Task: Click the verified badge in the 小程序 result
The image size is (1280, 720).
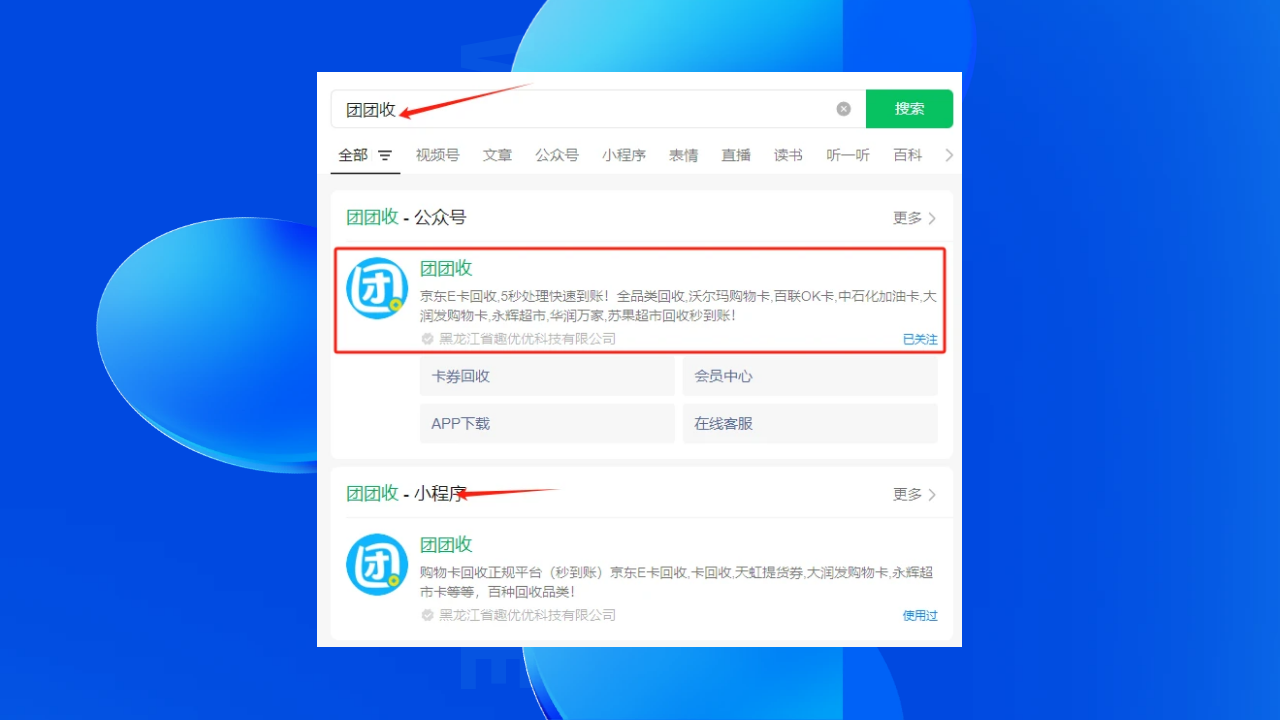Action: pos(428,615)
